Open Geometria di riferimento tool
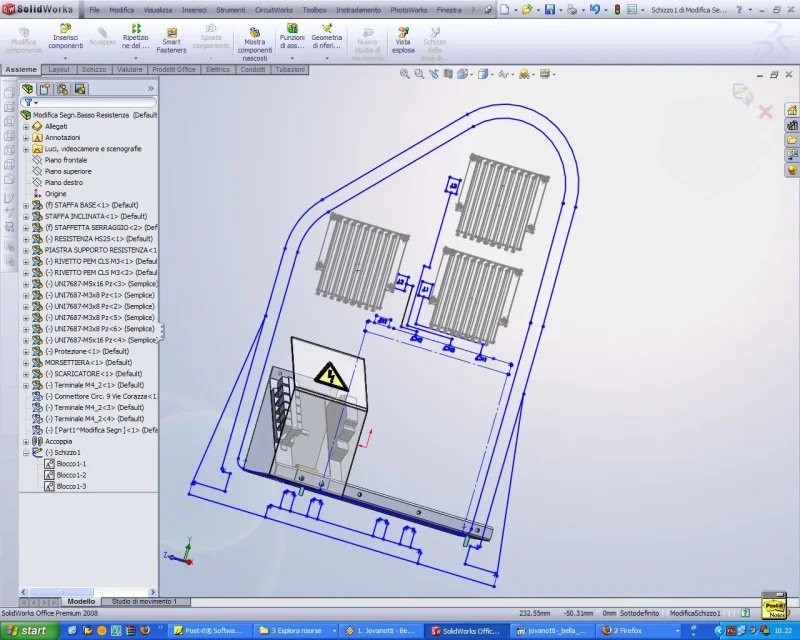 point(327,37)
